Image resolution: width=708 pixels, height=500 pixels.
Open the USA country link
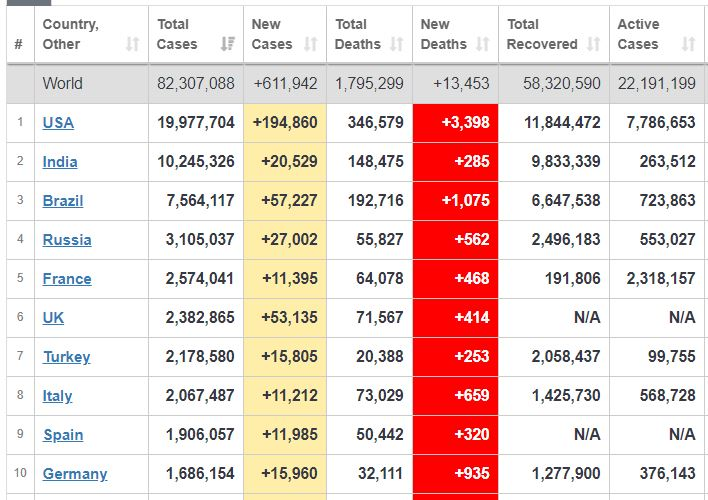coord(58,122)
